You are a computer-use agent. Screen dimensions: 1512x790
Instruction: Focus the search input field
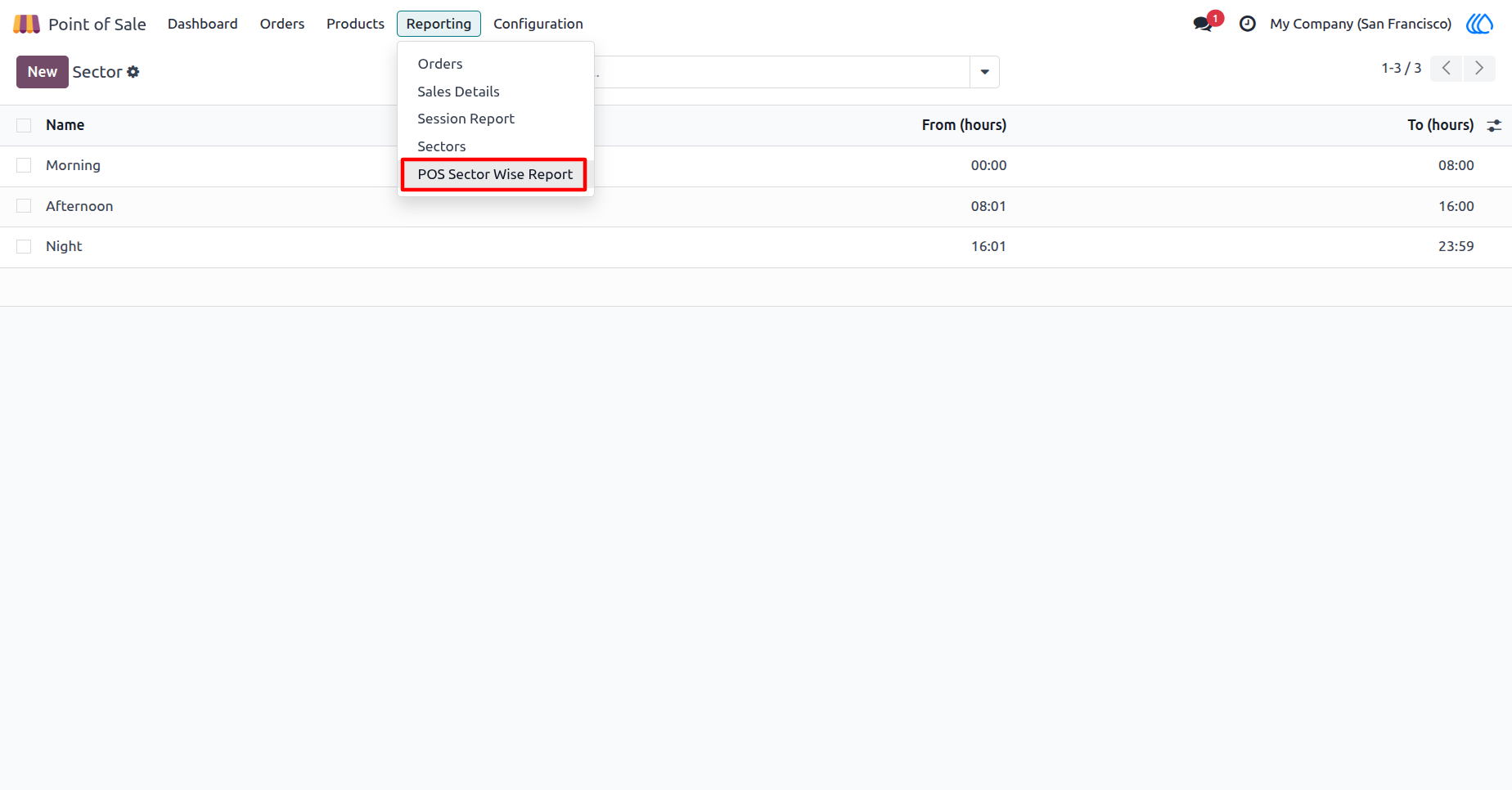[782, 72]
